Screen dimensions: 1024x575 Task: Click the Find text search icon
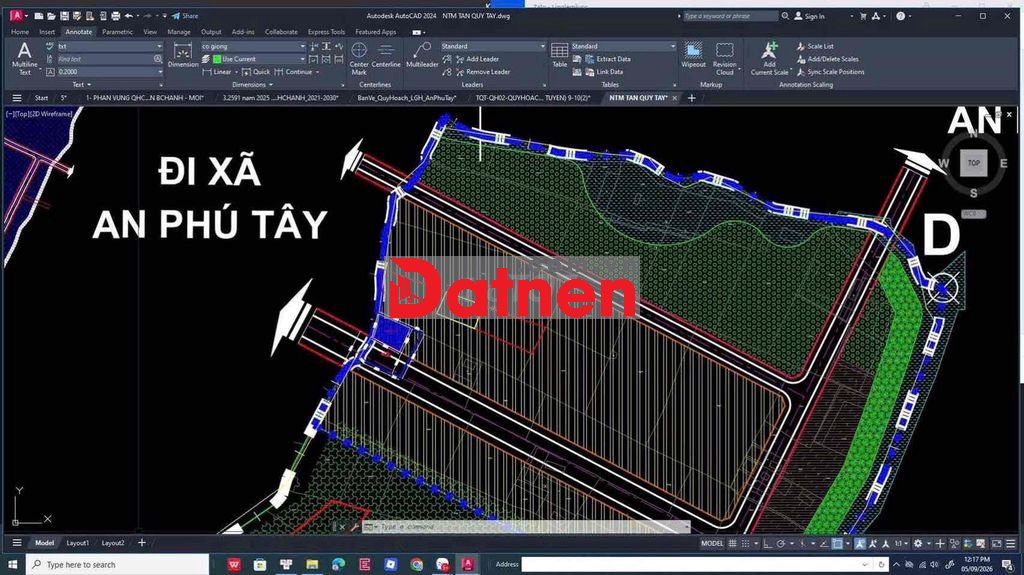(x=157, y=59)
